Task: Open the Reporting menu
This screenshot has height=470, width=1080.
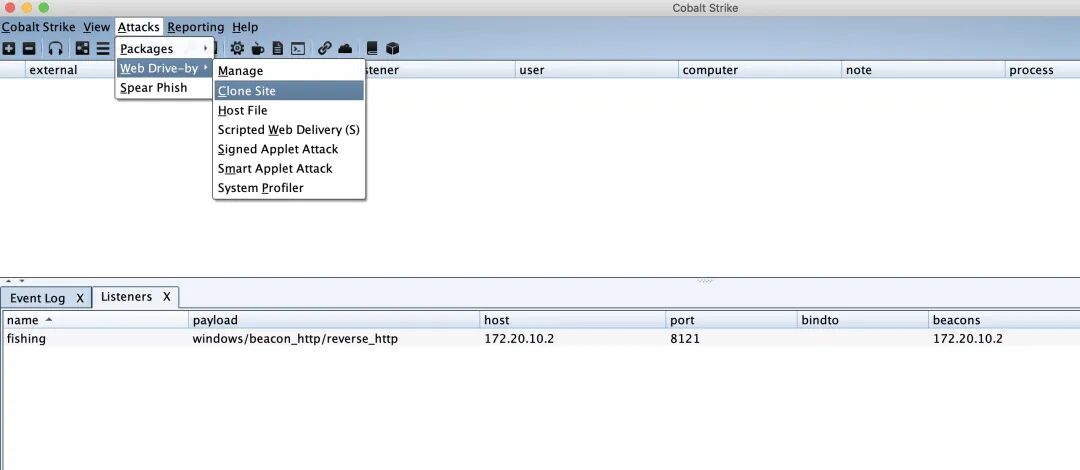Action: (x=196, y=27)
